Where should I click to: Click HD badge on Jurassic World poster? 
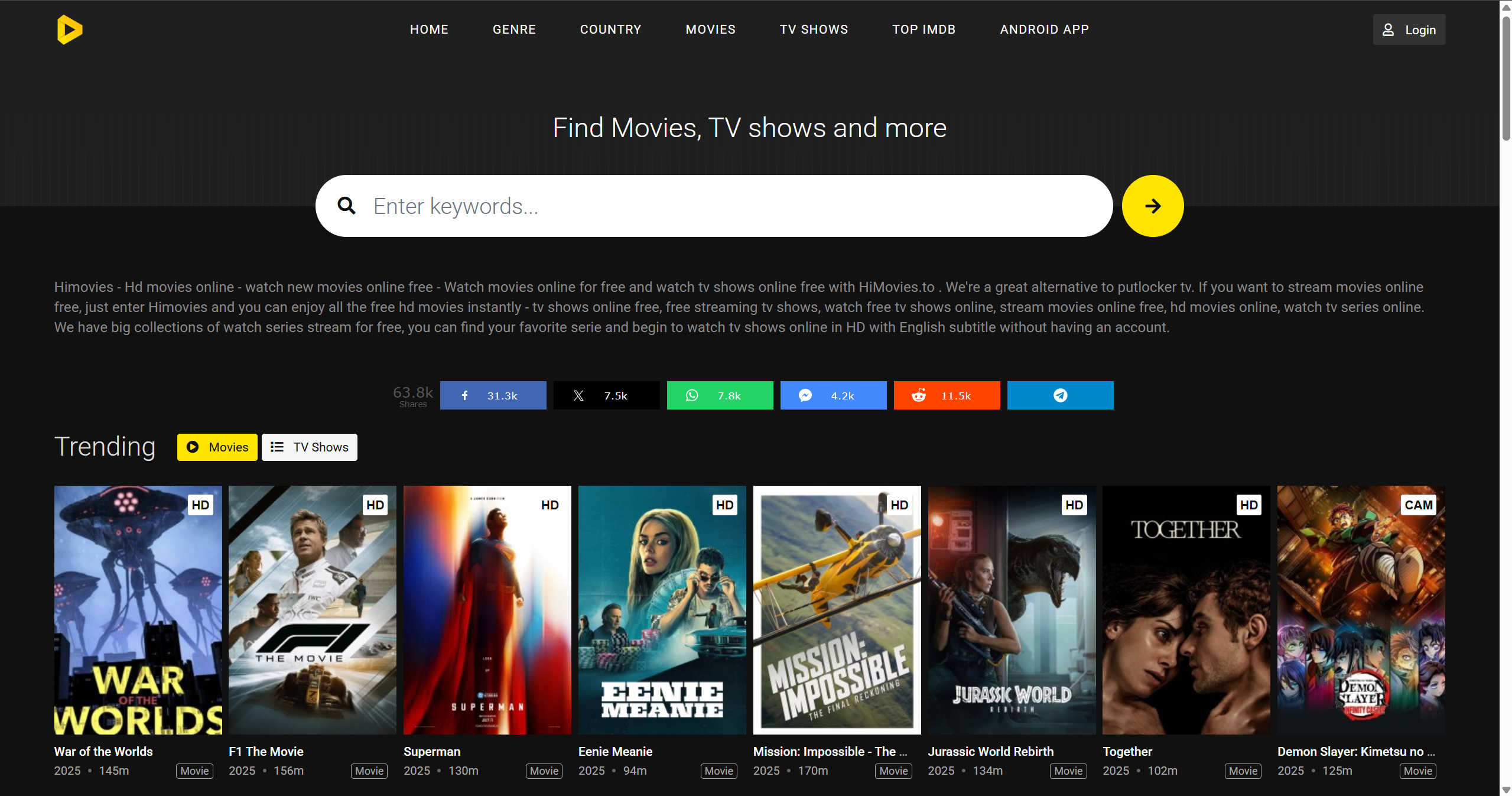(x=1074, y=505)
